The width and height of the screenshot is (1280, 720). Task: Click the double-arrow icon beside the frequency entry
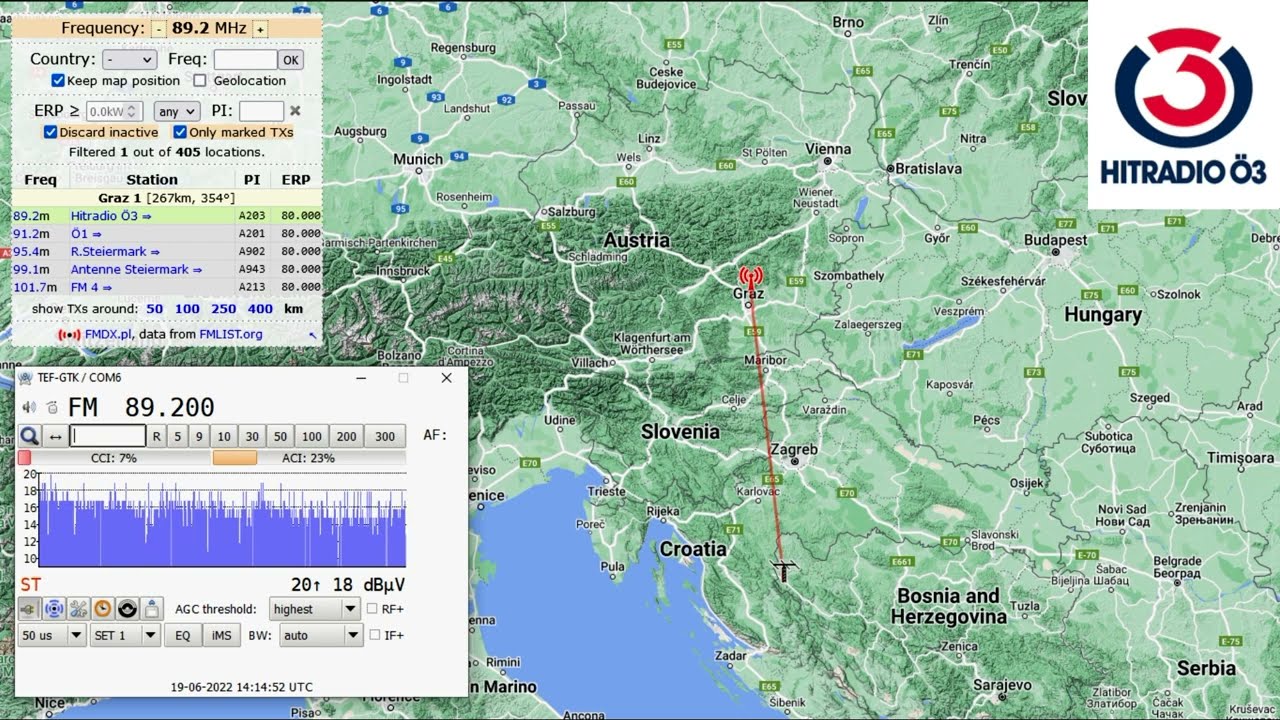tap(55, 436)
